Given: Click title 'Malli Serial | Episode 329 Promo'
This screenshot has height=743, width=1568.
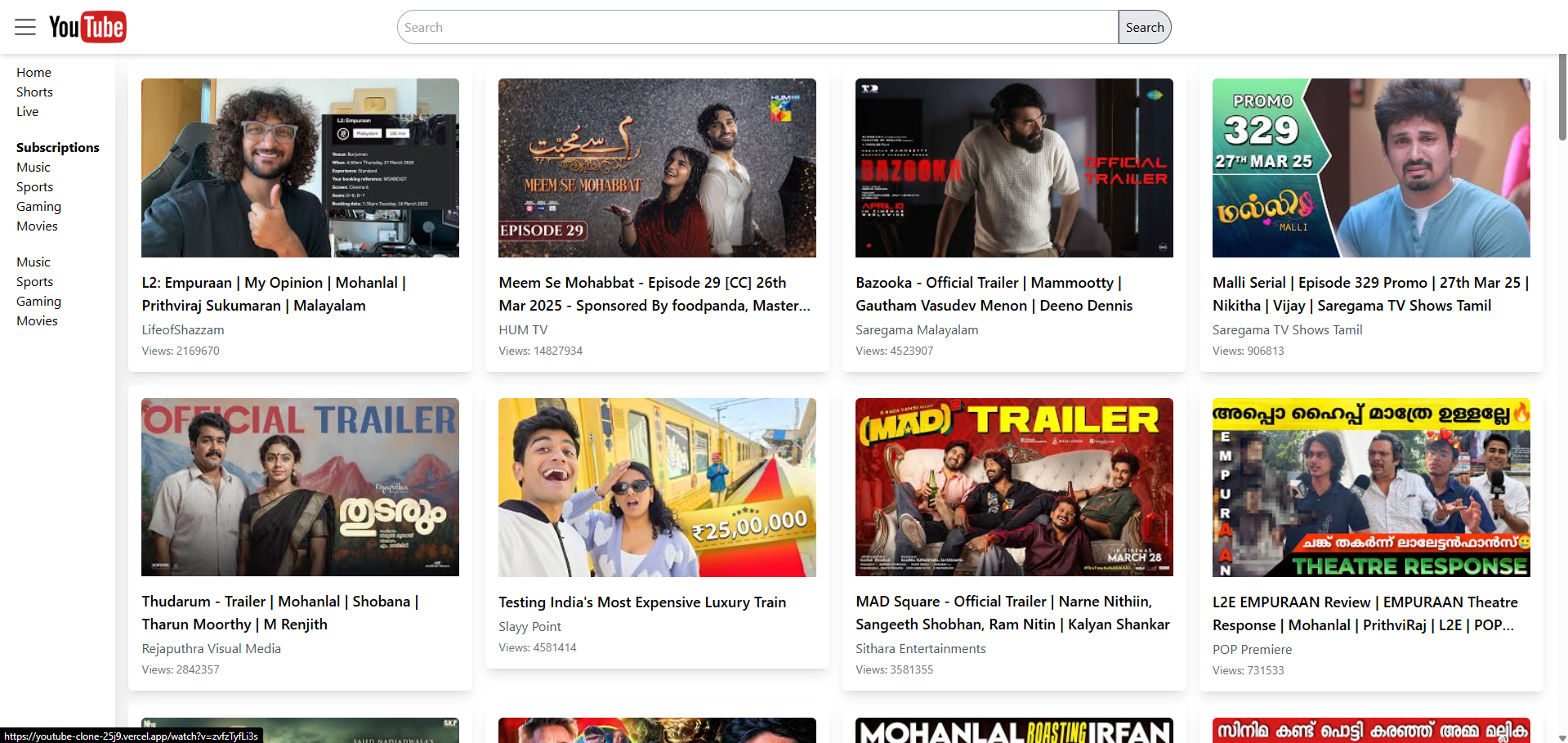Looking at the screenshot, I should click(x=1370, y=294).
